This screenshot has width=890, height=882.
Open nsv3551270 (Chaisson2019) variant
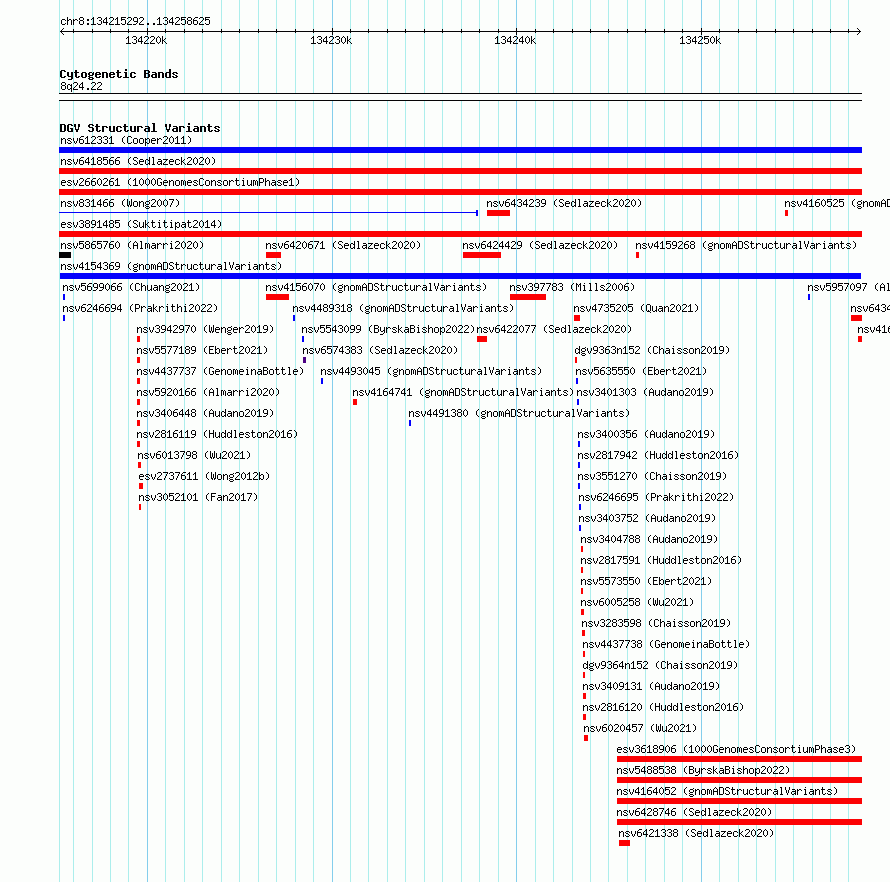[x=652, y=476]
